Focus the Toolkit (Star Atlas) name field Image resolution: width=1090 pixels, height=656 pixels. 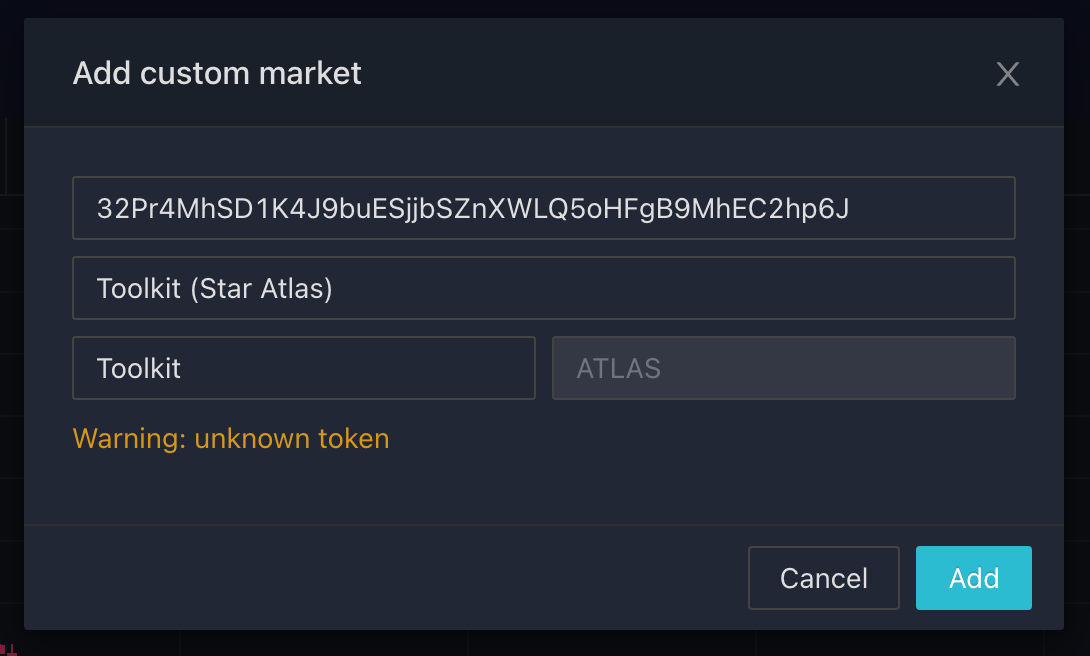[543, 288]
